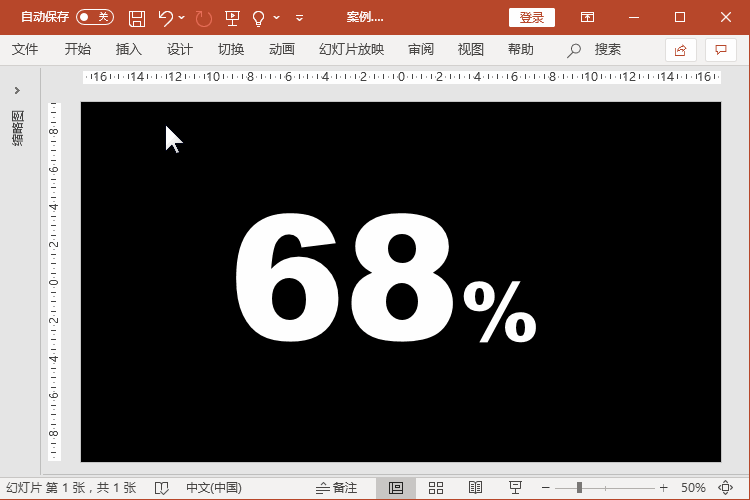The height and width of the screenshot is (500, 750).
Task: Switch to the 插入 tab
Action: (x=129, y=49)
